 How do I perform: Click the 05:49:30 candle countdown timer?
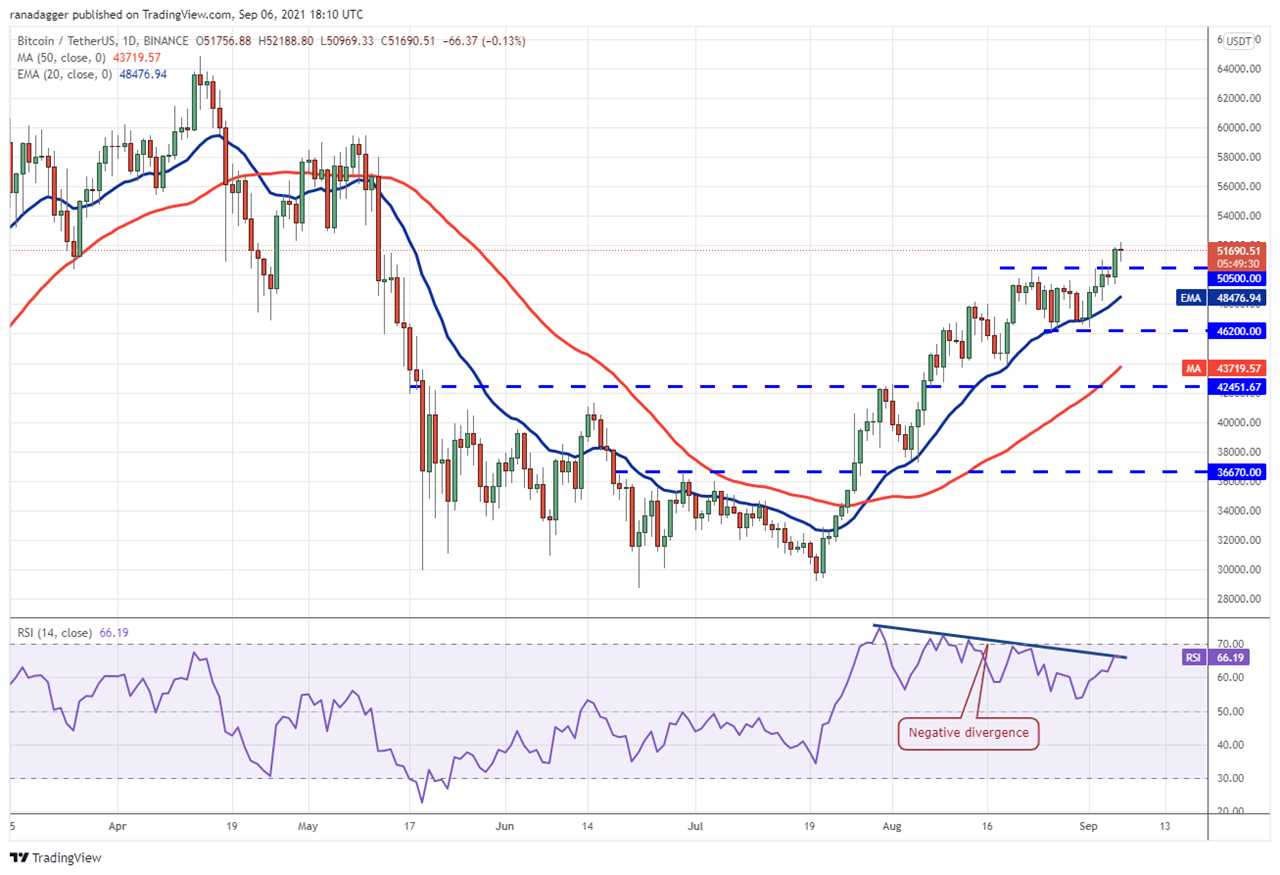[x=1238, y=264]
